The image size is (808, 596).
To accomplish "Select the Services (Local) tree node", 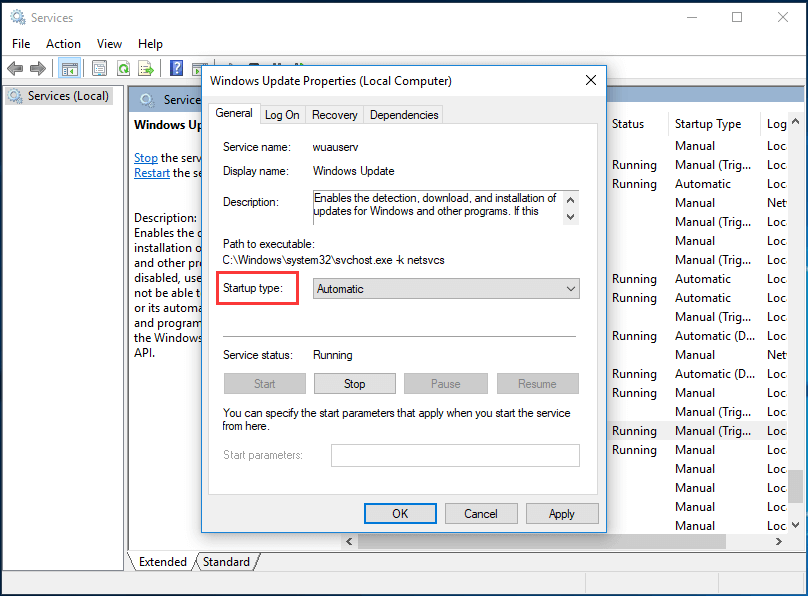I will tap(58, 96).
